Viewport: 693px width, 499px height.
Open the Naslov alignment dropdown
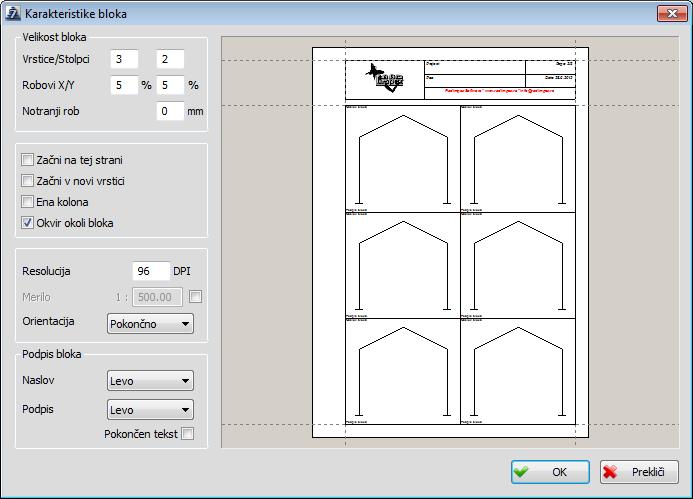(150, 381)
